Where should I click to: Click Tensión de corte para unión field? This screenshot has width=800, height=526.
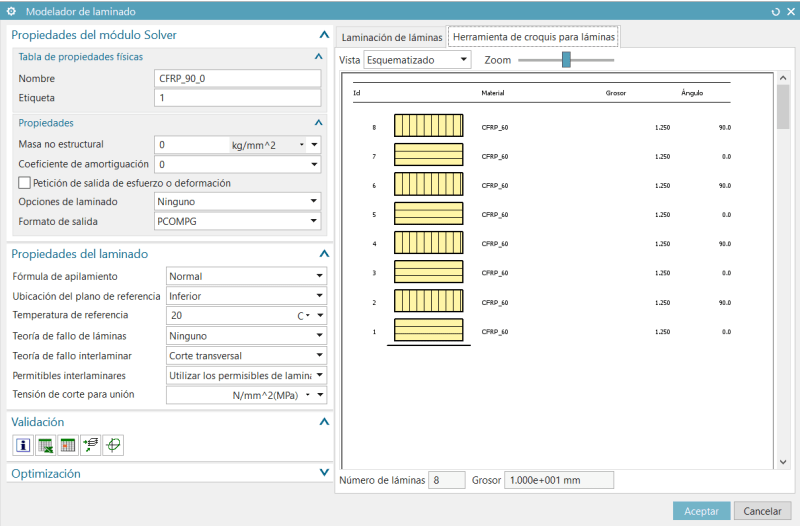tap(198, 395)
